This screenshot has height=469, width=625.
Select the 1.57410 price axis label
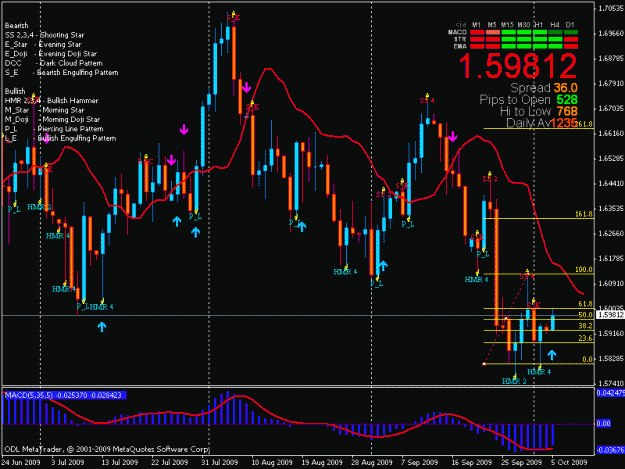pos(611,383)
